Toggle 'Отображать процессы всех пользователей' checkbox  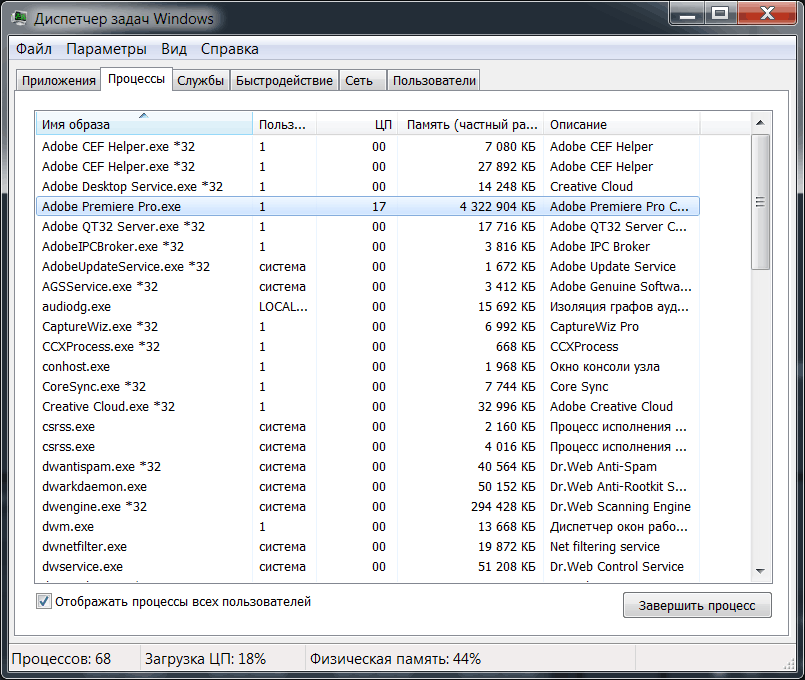click(x=44, y=602)
